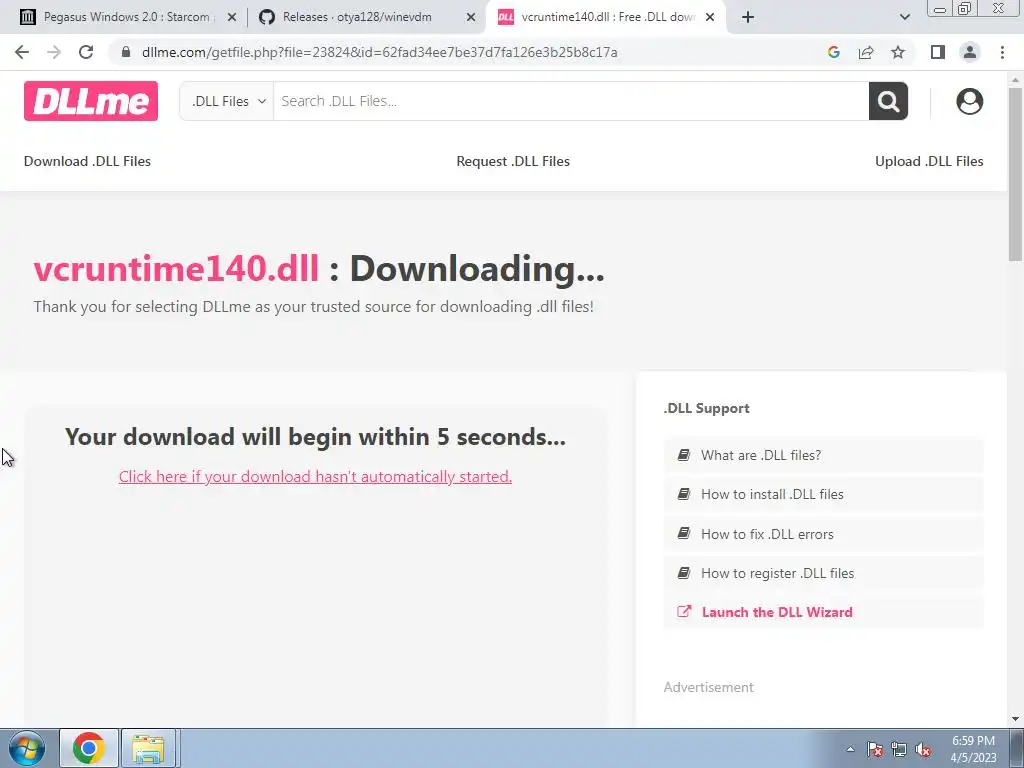Close the winevdm Releases tab
Image resolution: width=1024 pixels, height=768 pixels.
(471, 18)
